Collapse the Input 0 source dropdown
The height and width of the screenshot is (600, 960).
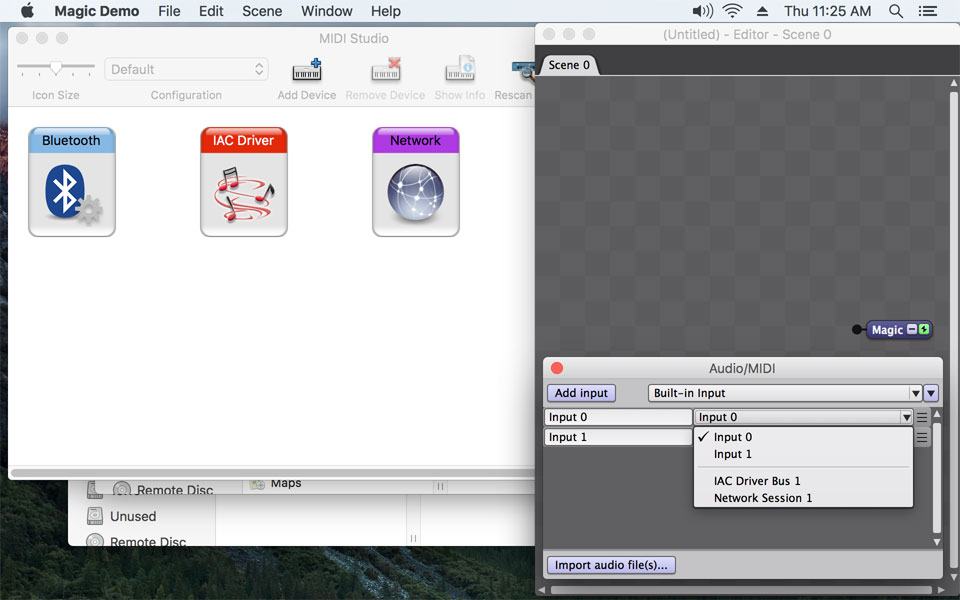(906, 418)
